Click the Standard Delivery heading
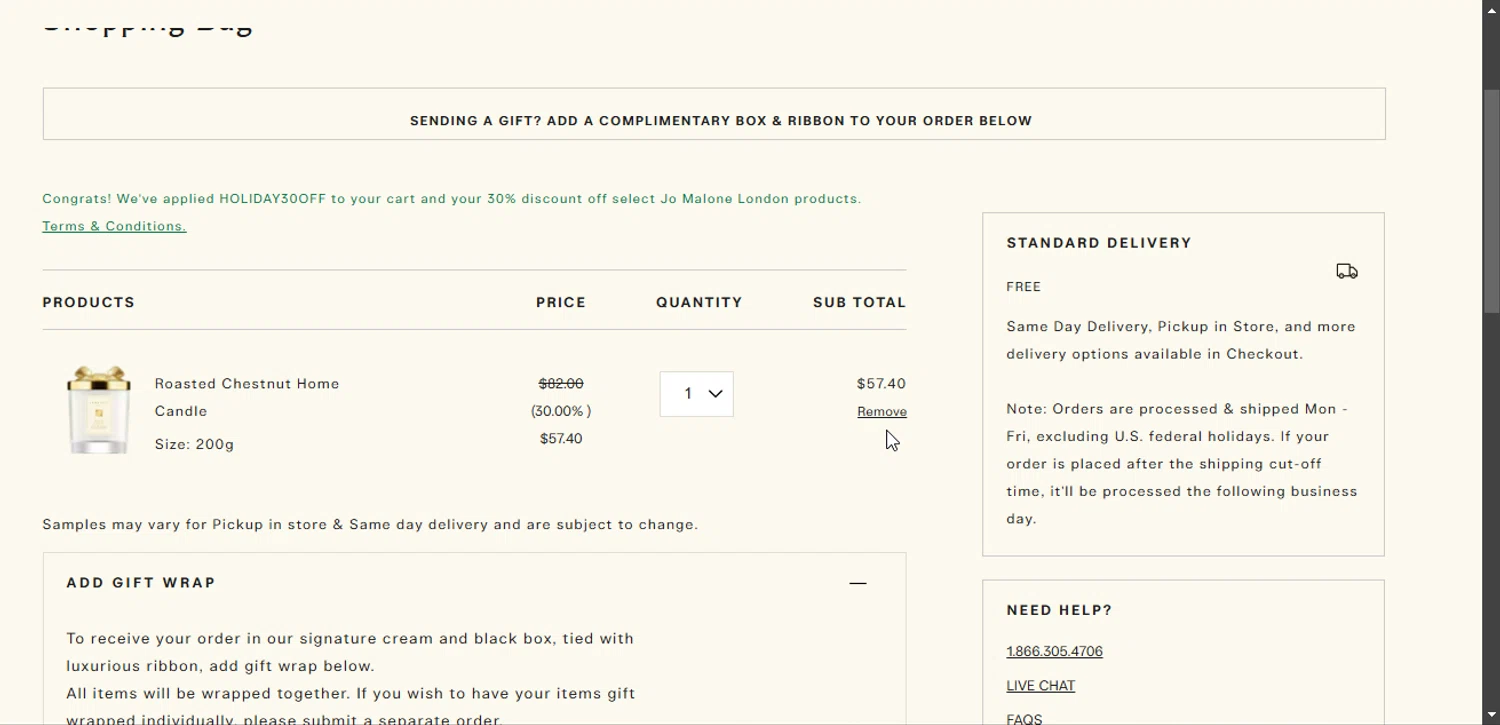 (x=1099, y=243)
